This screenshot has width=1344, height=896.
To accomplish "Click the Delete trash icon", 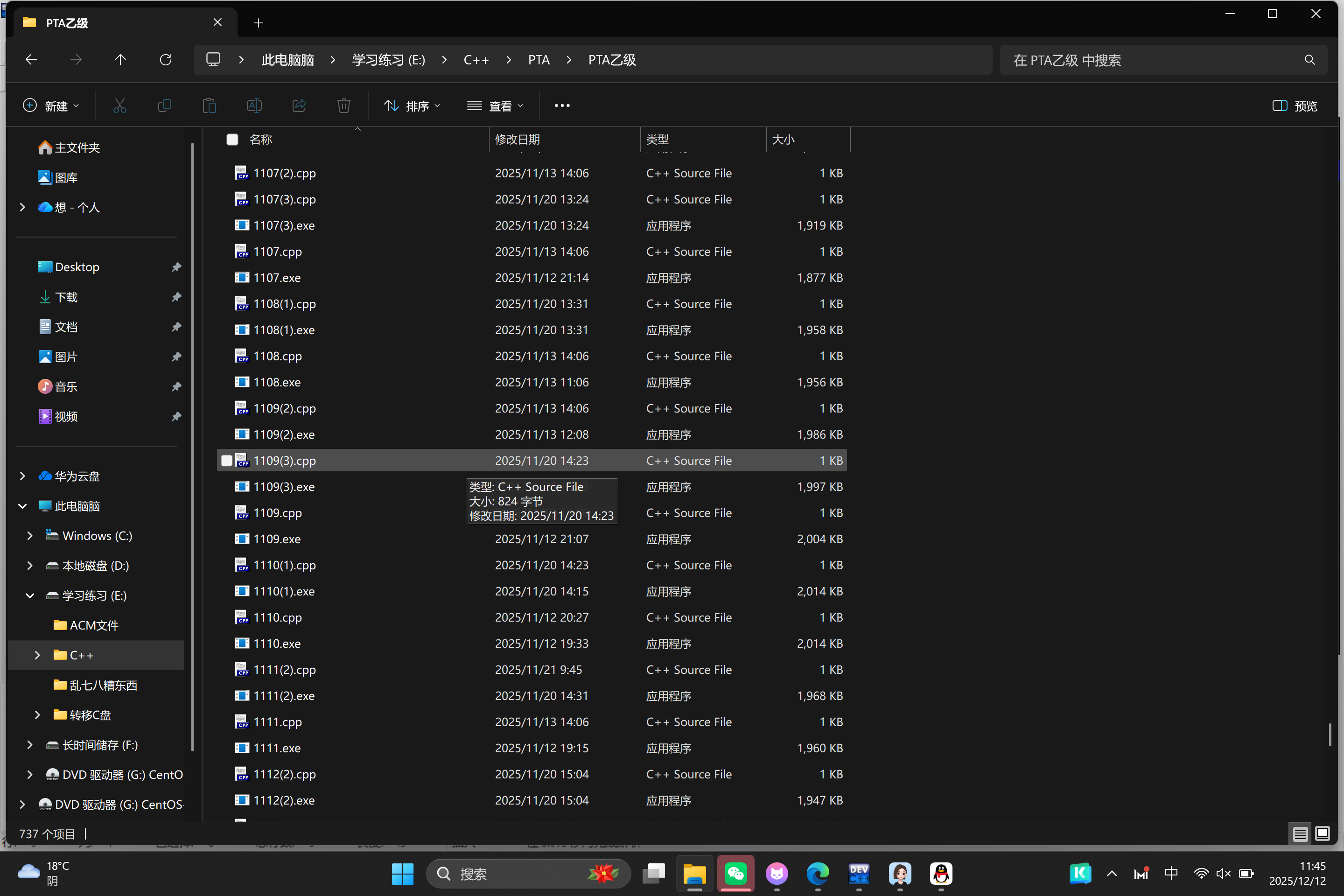I will click(343, 106).
